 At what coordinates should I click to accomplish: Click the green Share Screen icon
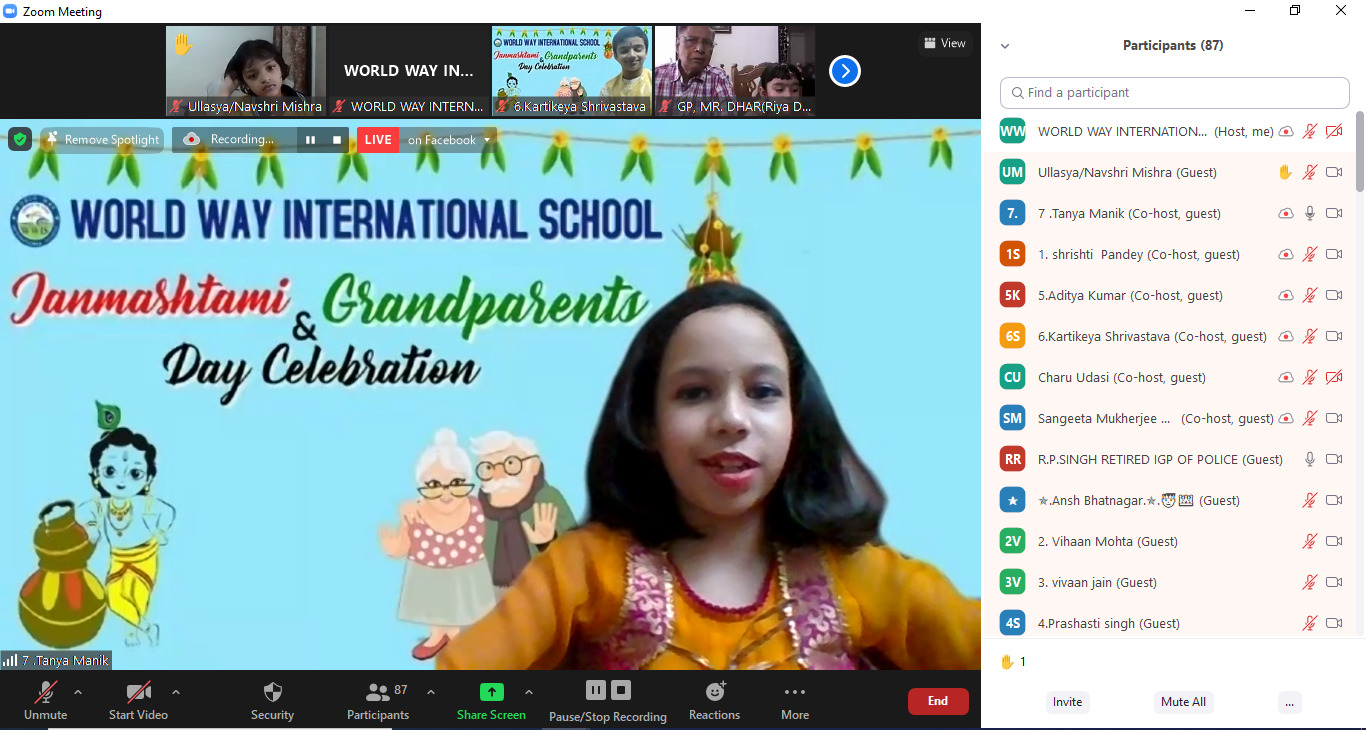[x=491, y=691]
